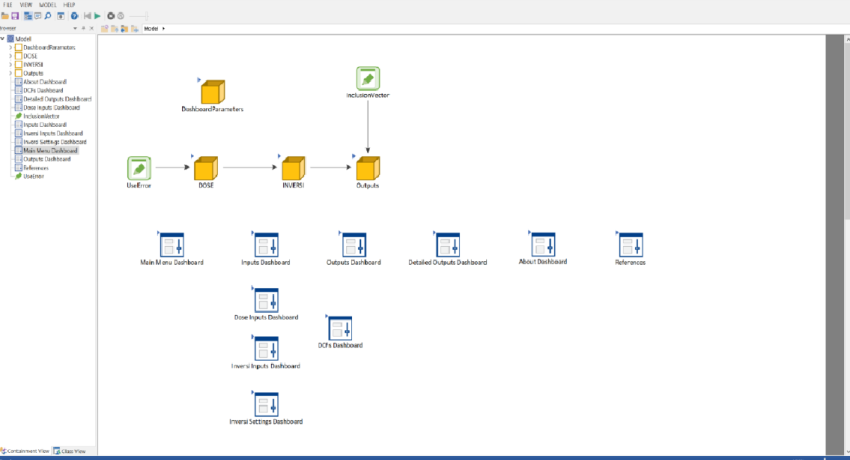The height and width of the screenshot is (460, 850).
Task: Expand the DOSE container in the tree
Action: (10, 56)
